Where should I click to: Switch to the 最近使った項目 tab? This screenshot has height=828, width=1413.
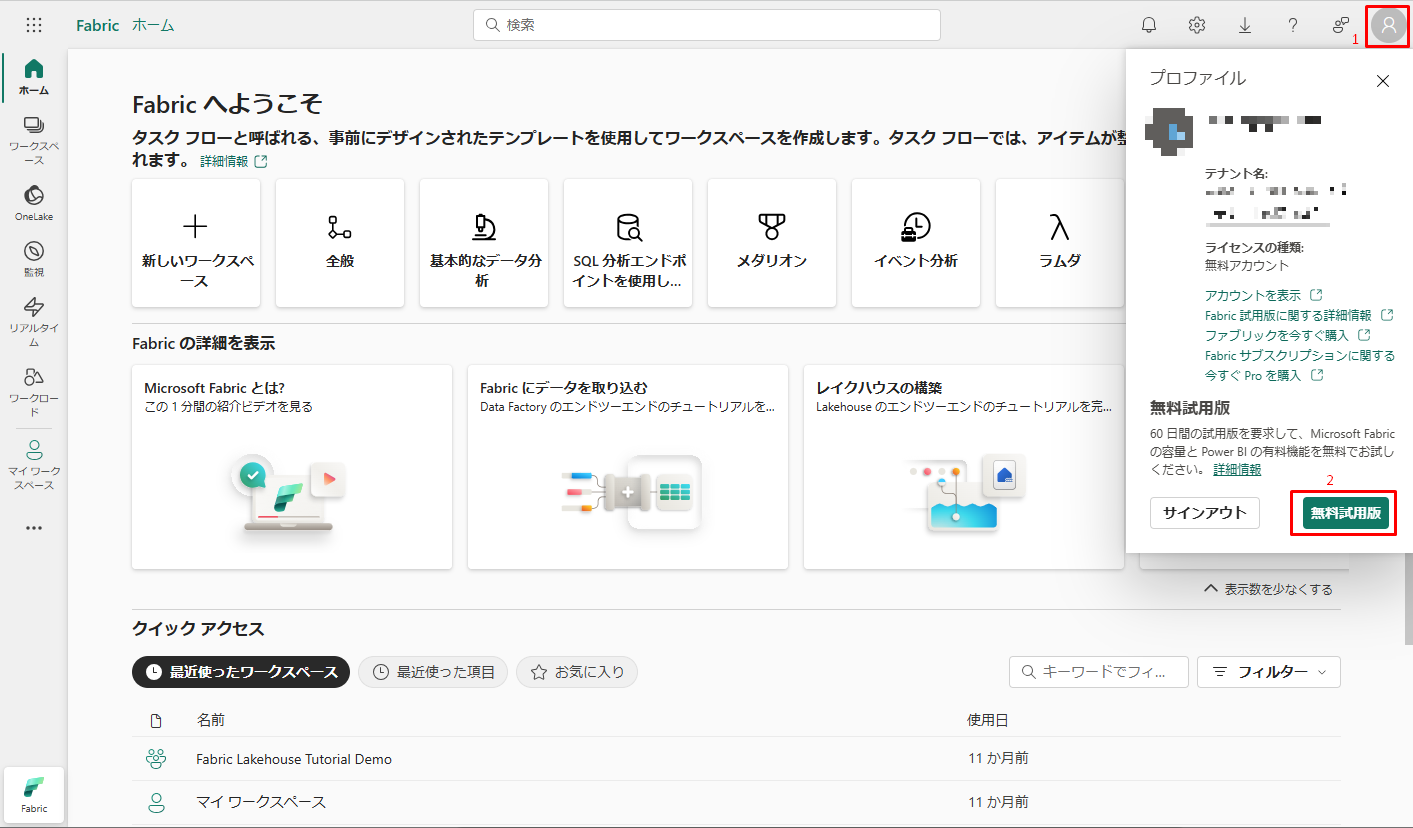(433, 672)
